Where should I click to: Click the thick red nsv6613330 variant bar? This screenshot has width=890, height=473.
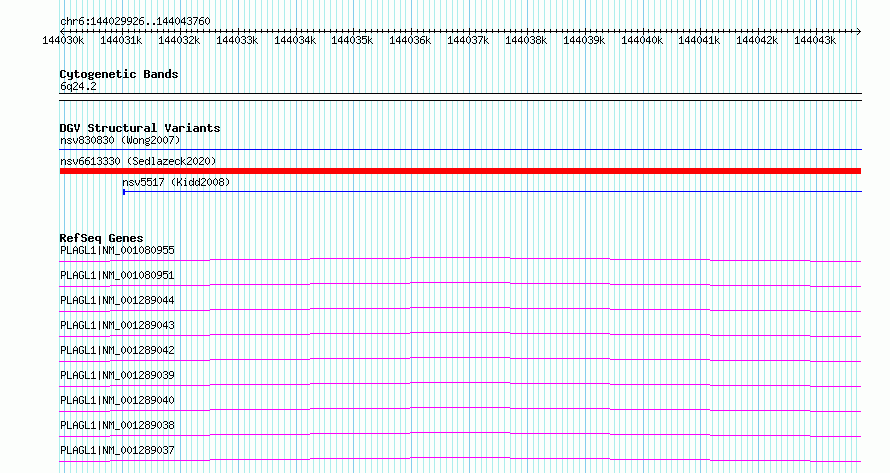click(460, 171)
